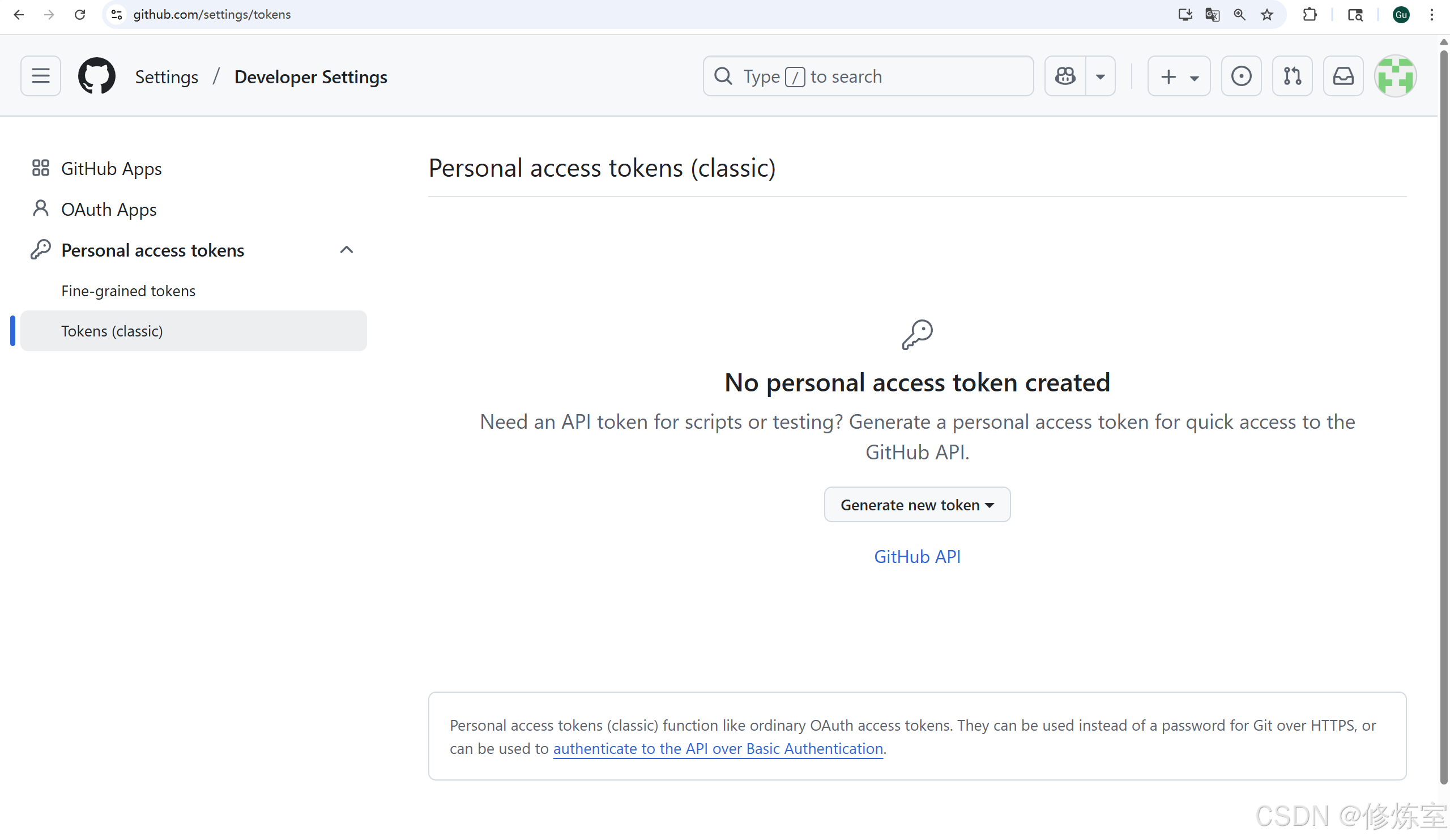The image size is (1450, 840).
Task: Follow the GitHub API link
Action: tap(917, 556)
